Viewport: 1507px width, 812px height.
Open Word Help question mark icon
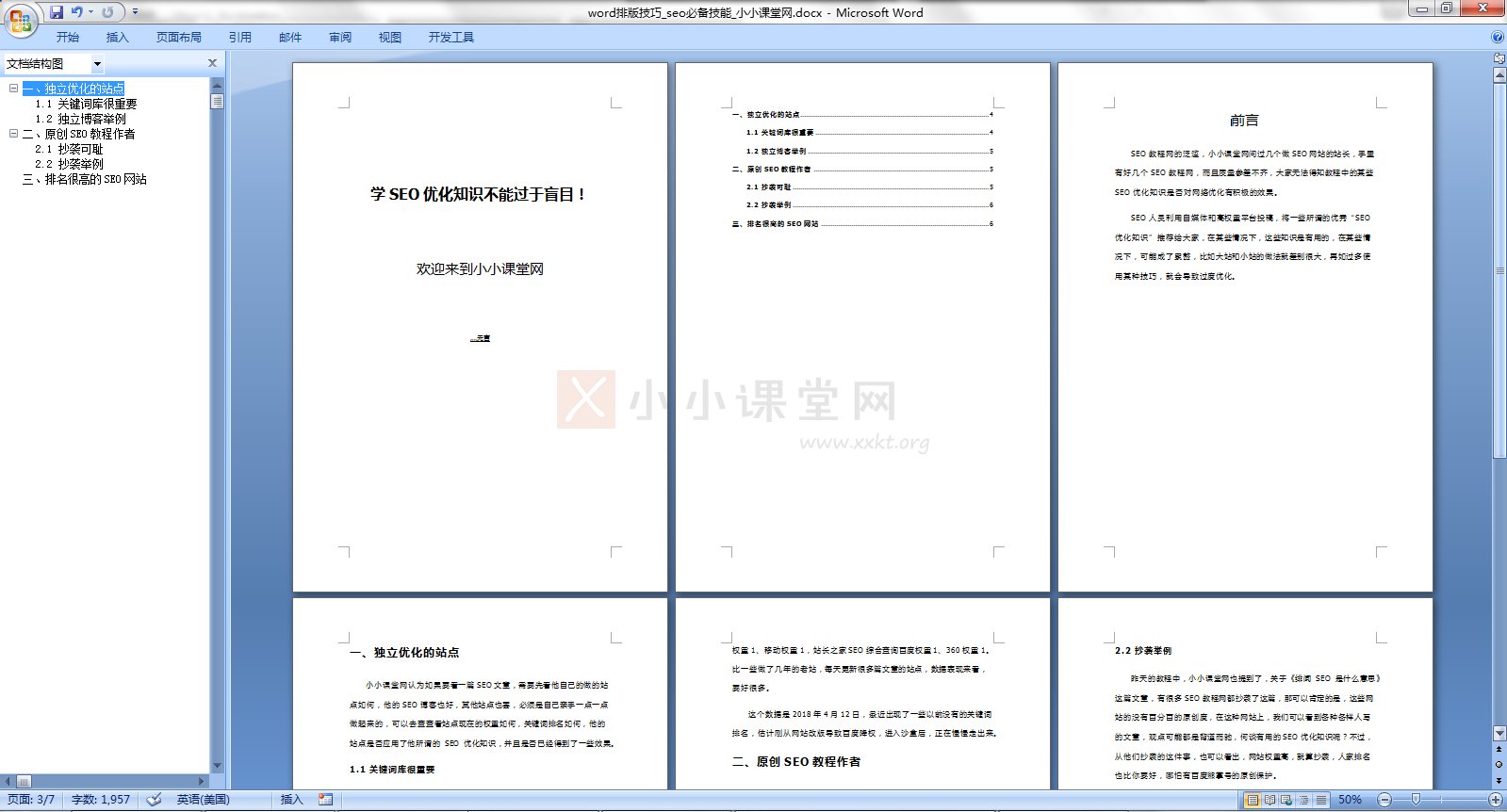[x=1498, y=38]
